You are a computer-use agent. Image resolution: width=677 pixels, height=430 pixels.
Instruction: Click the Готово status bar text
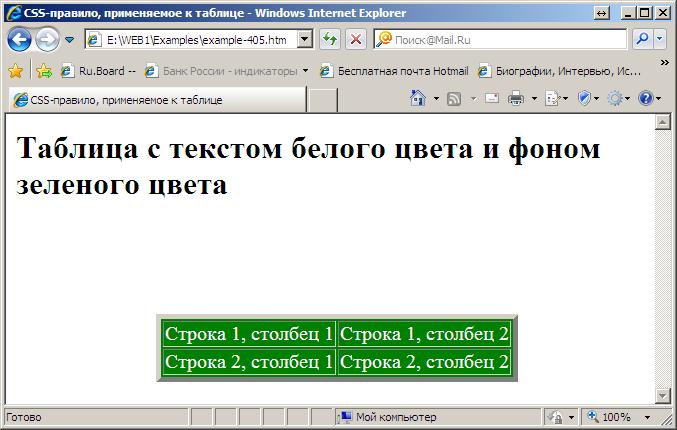[24, 417]
